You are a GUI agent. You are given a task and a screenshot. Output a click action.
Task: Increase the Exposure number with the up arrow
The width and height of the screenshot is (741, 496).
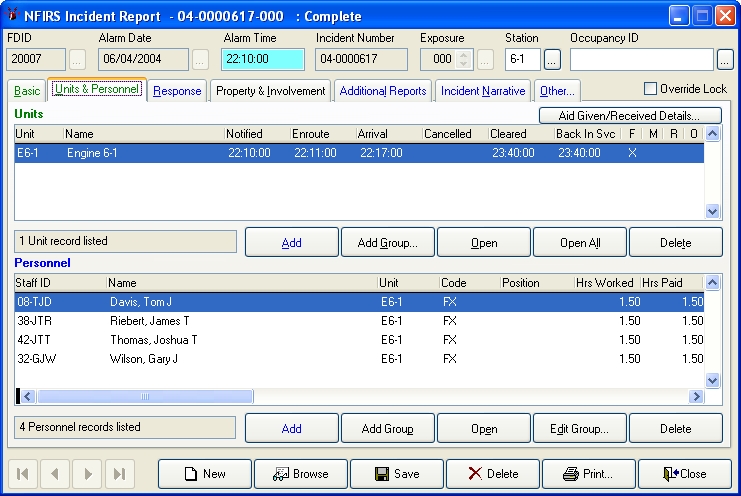pos(464,55)
